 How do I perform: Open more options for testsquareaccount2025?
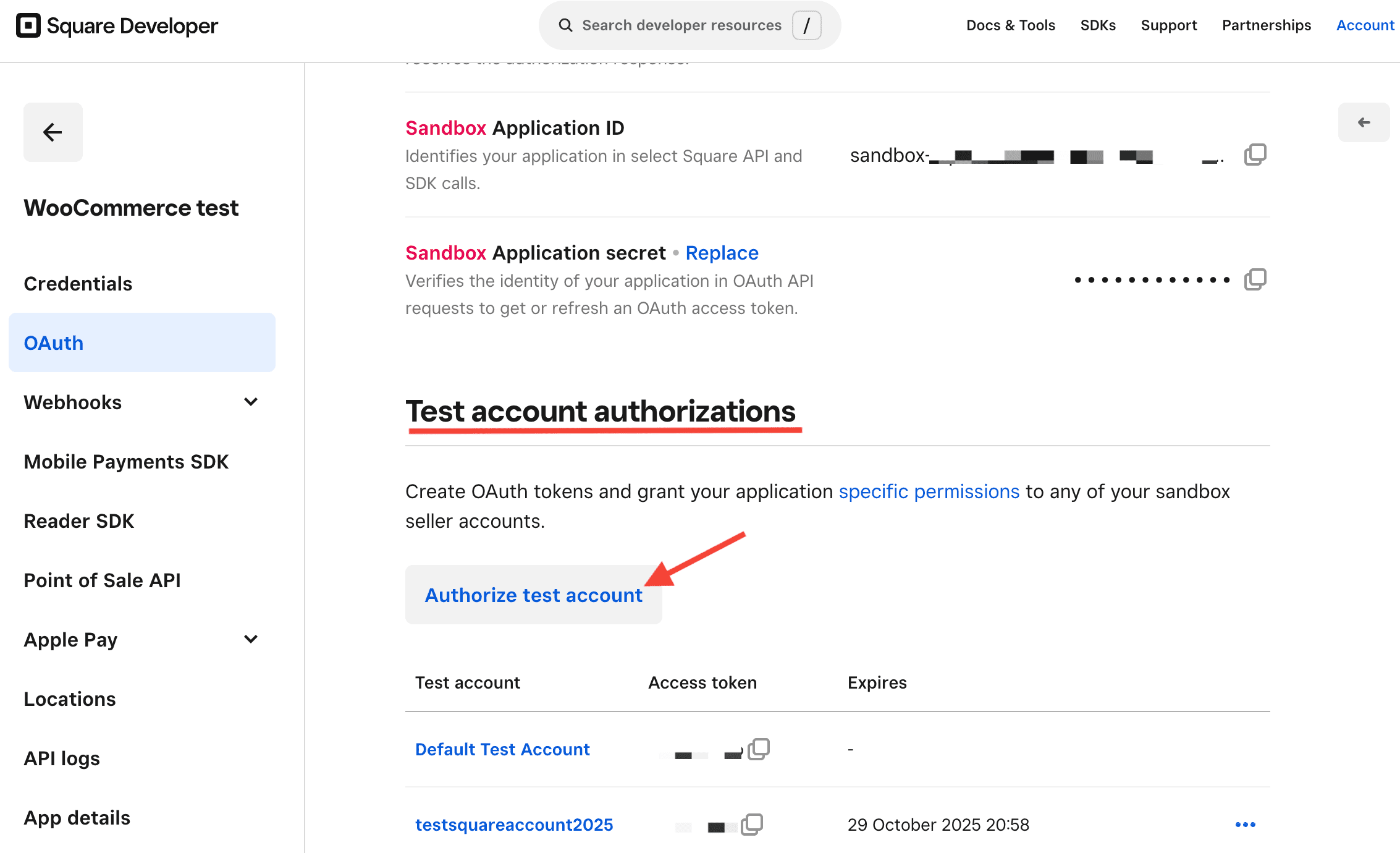(1245, 825)
